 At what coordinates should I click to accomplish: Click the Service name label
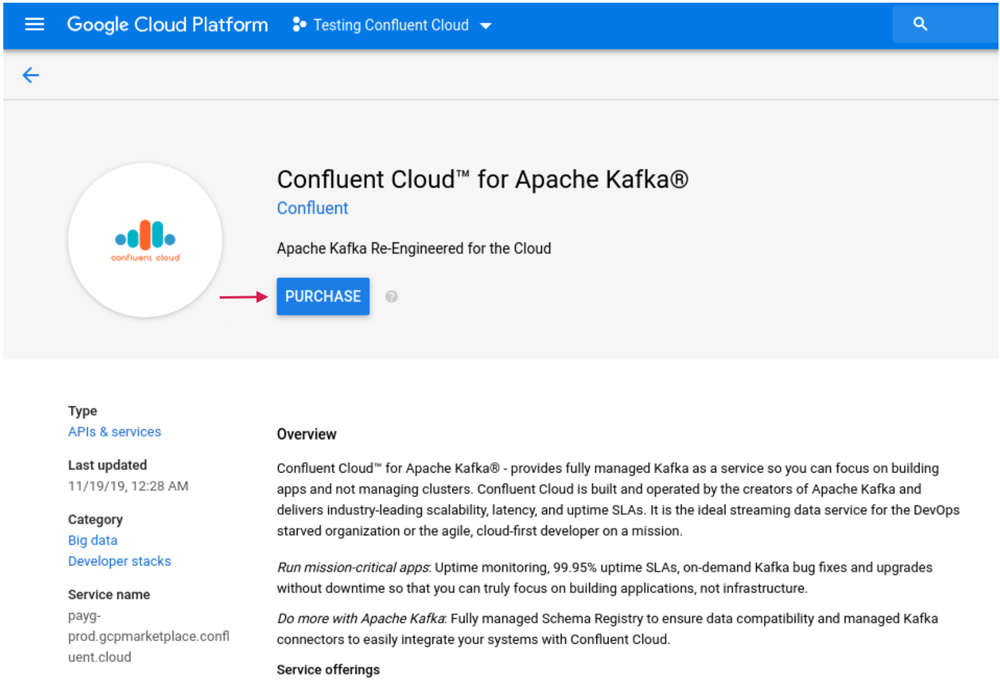point(109,594)
